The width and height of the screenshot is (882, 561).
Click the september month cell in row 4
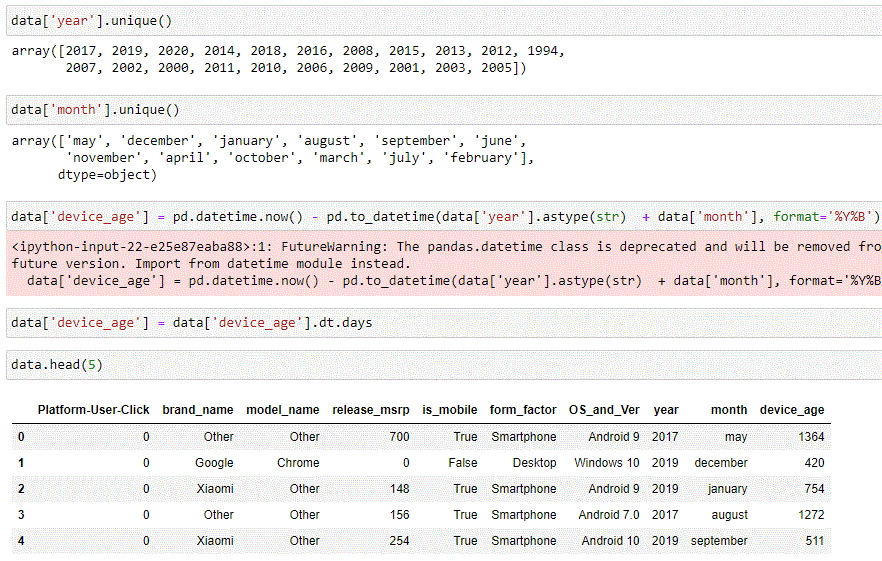pyautogui.click(x=719, y=541)
